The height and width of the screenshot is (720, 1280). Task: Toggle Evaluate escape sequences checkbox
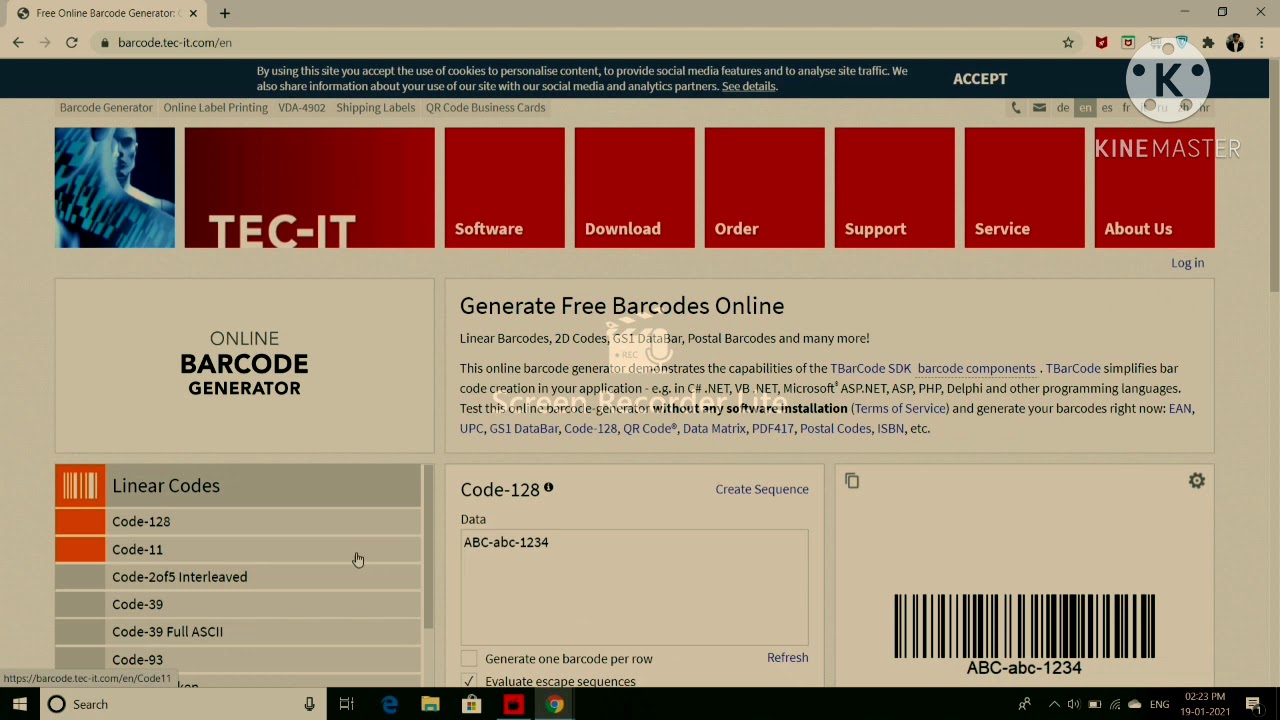469,681
